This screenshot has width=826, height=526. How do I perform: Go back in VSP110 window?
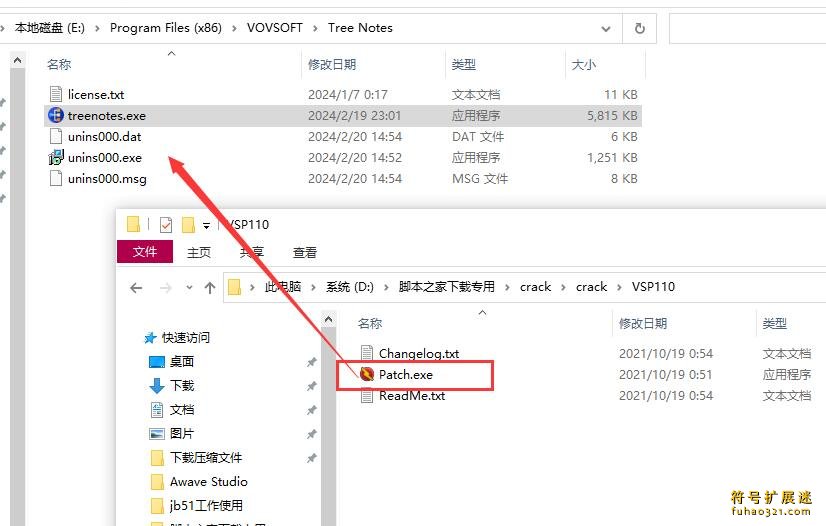point(136,287)
